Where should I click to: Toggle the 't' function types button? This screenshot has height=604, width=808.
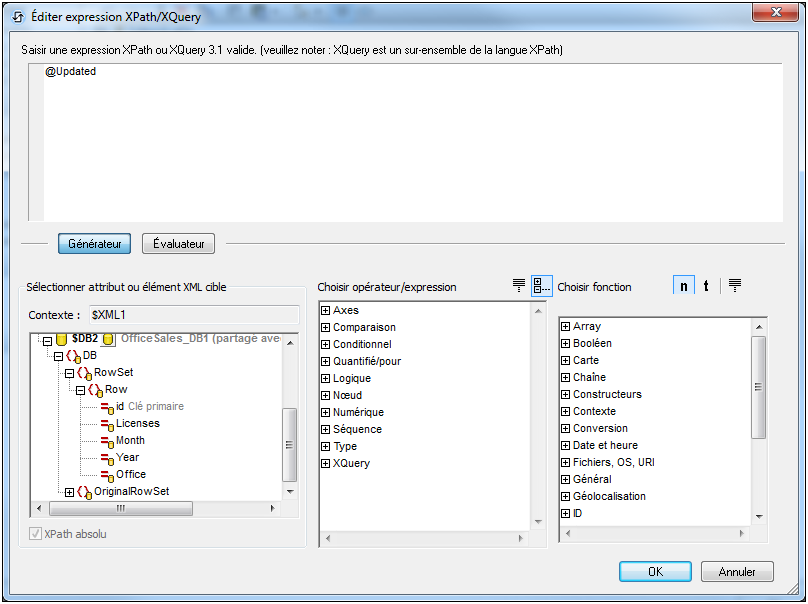(706, 286)
